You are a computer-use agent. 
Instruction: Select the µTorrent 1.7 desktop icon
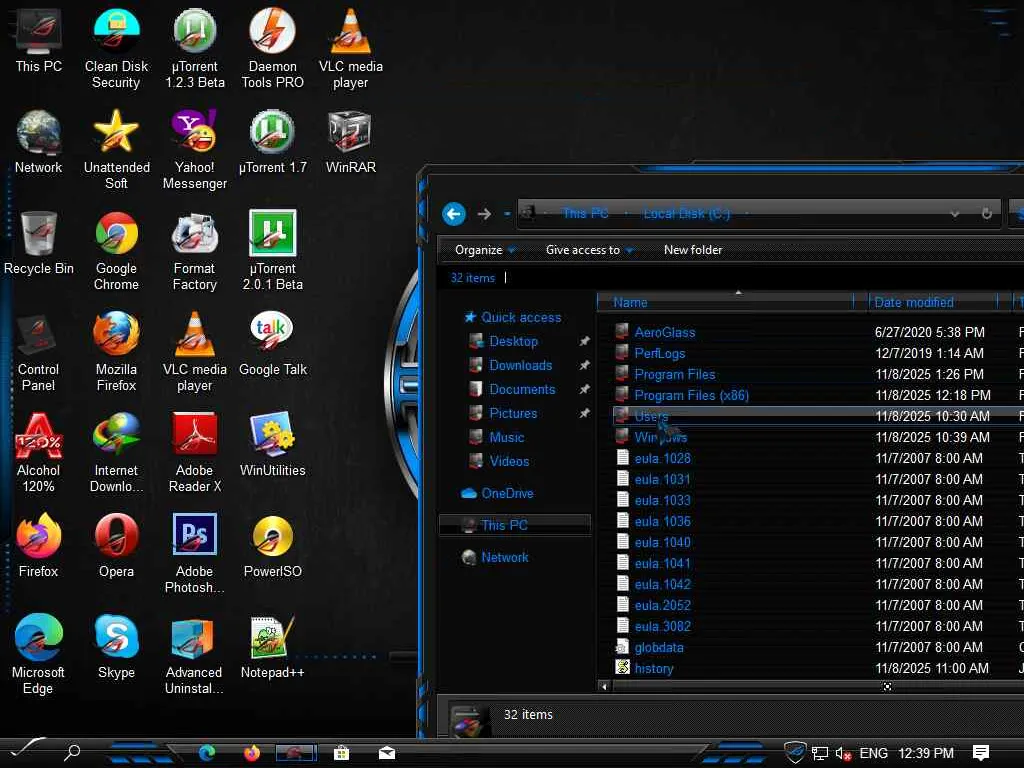point(272,142)
